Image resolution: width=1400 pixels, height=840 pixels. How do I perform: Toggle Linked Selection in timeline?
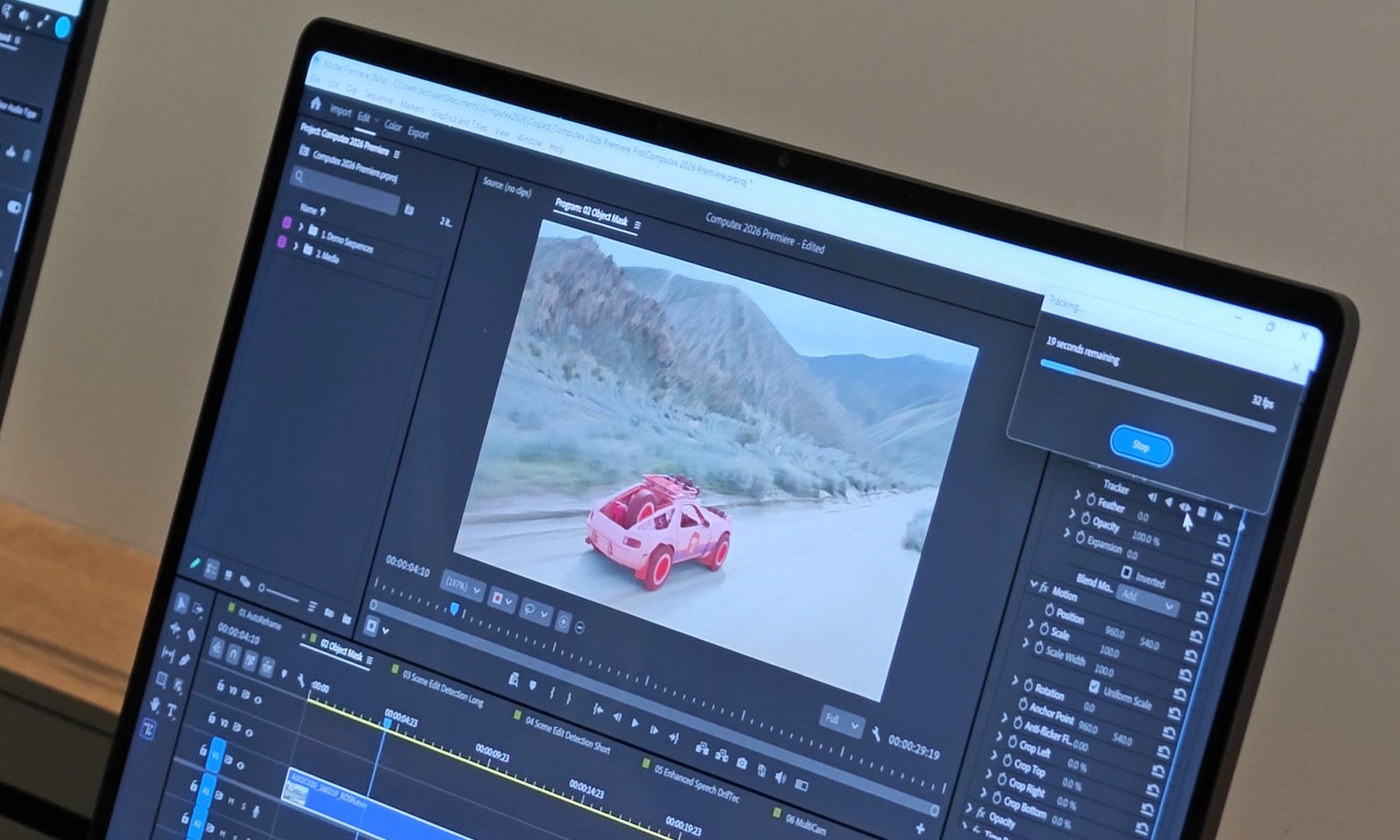point(250,660)
